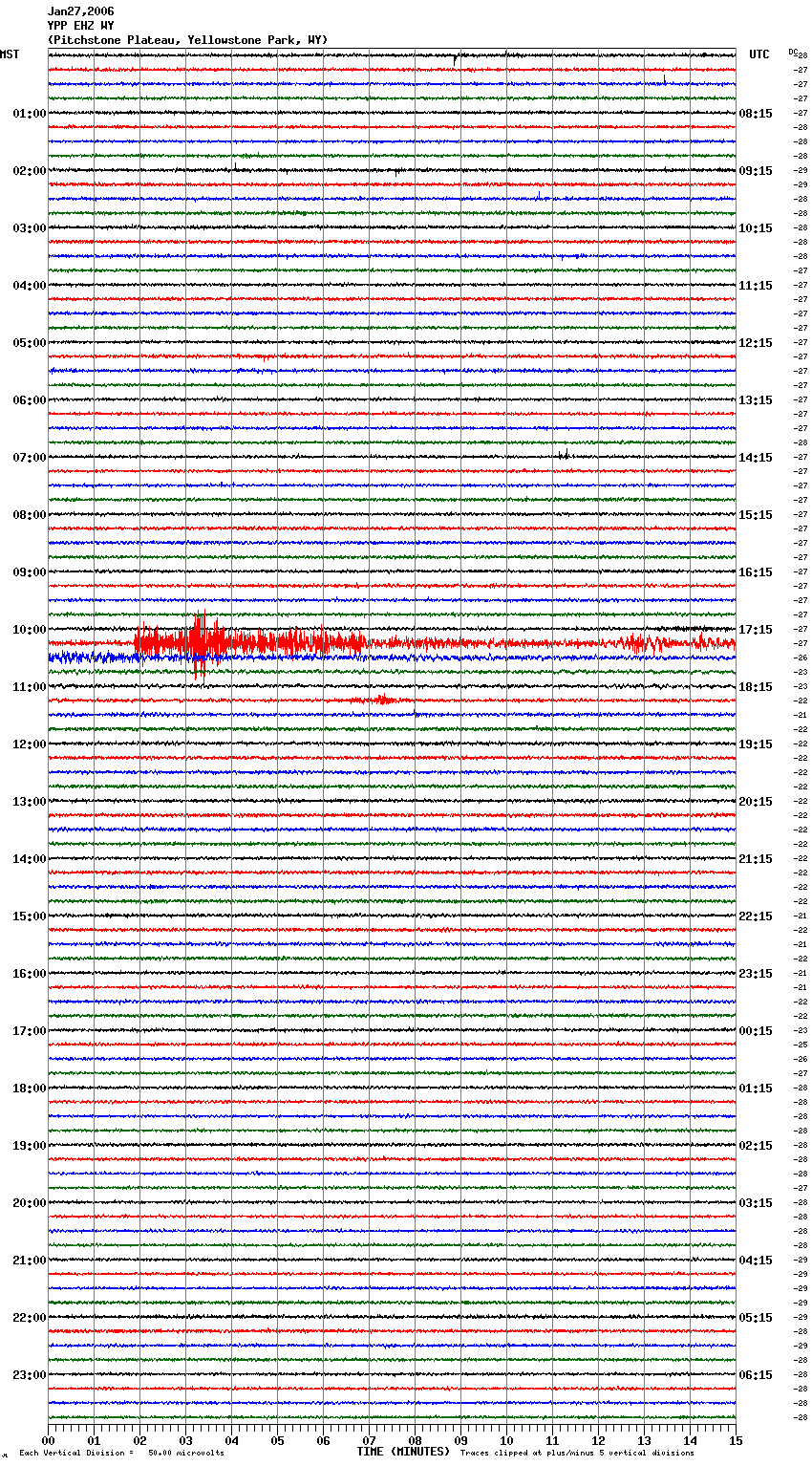Viewport: 812px width, 1466px height.
Task: Pick the 04:00 MST row label
Action: [x=29, y=286]
